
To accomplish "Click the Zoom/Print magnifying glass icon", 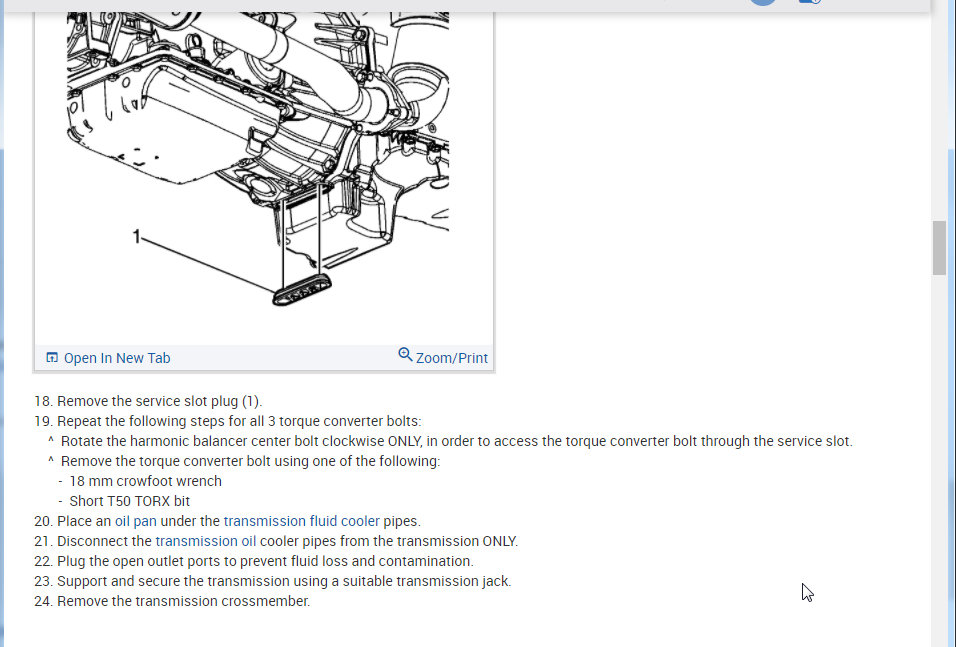I will click(405, 354).
